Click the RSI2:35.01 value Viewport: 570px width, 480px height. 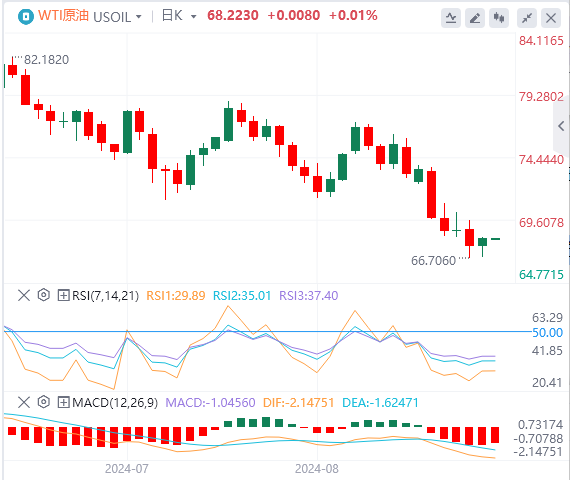pos(242,296)
